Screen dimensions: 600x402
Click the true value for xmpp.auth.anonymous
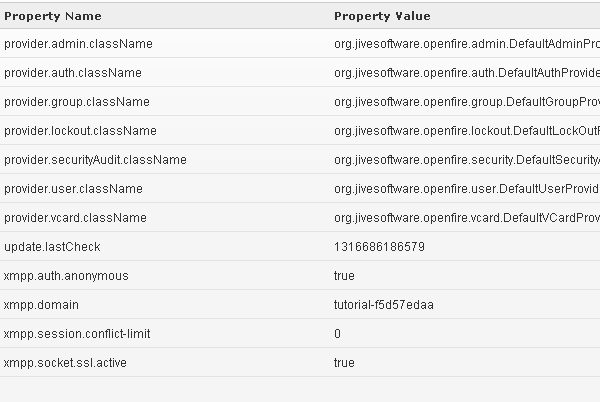point(344,276)
